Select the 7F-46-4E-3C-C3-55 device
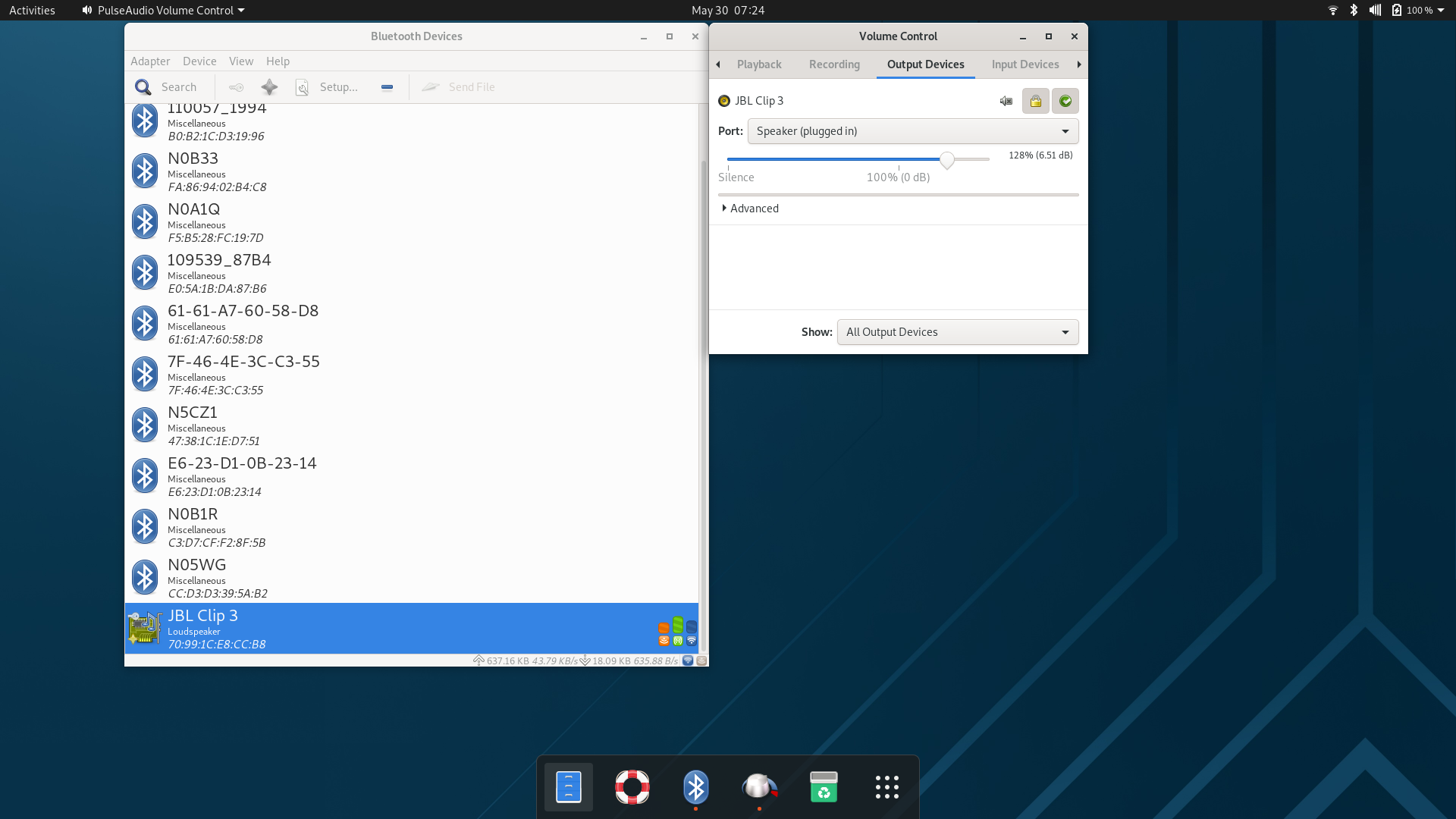Screen dimensions: 1456x819 411,375
